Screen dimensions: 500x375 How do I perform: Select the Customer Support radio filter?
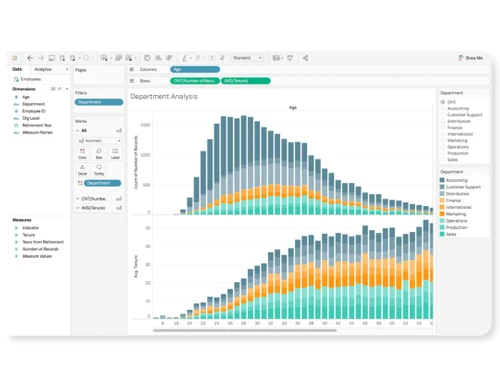click(x=443, y=115)
